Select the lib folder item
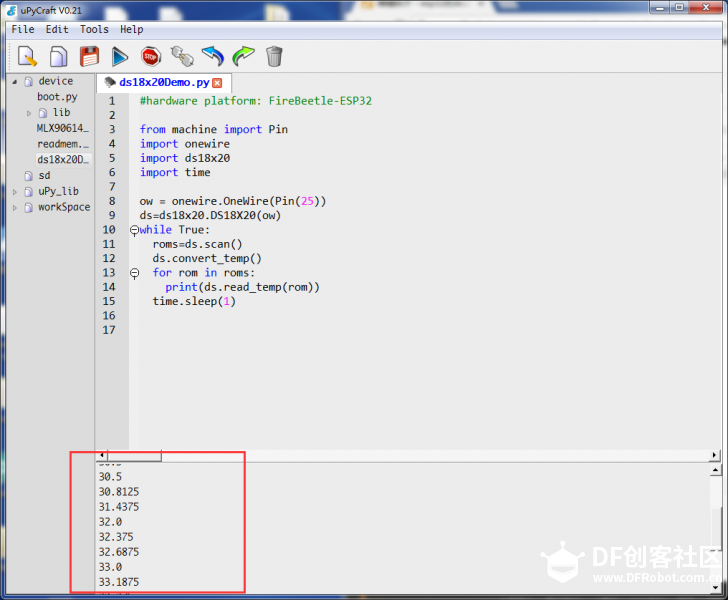The width and height of the screenshot is (728, 600). [x=61, y=112]
